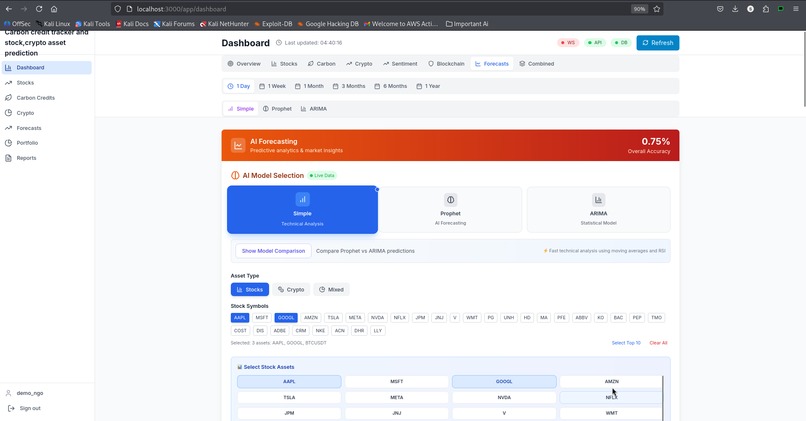Image resolution: width=806 pixels, height=421 pixels.
Task: Toggle TSLA chip under Stock Symbols
Action: (x=333, y=318)
